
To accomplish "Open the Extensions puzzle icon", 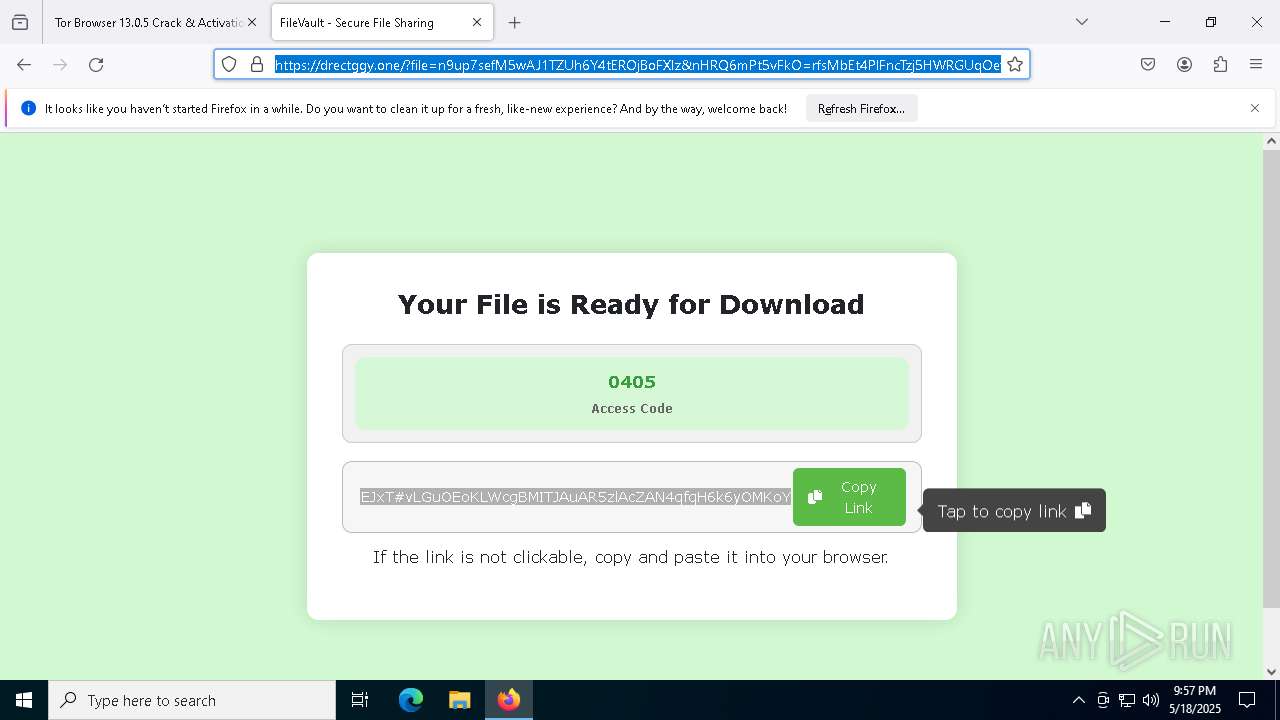I will coord(1220,64).
